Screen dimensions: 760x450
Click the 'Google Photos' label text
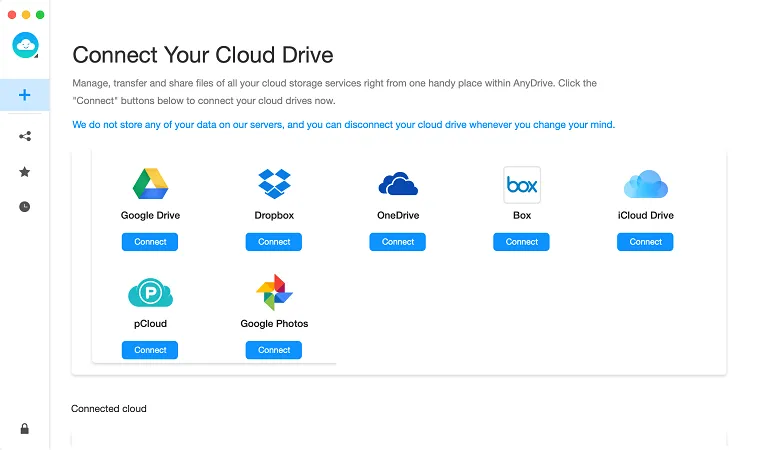pos(274,323)
